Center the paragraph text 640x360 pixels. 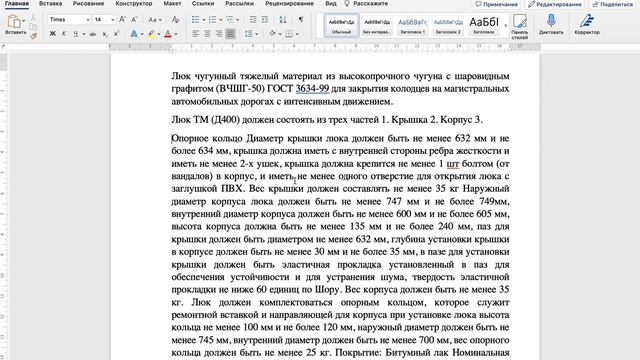(x=207, y=34)
